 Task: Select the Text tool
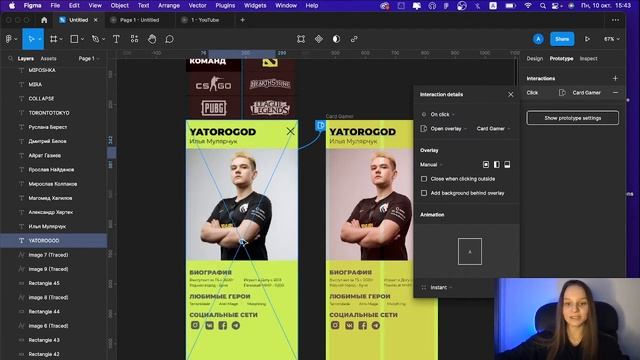pyautogui.click(x=116, y=39)
